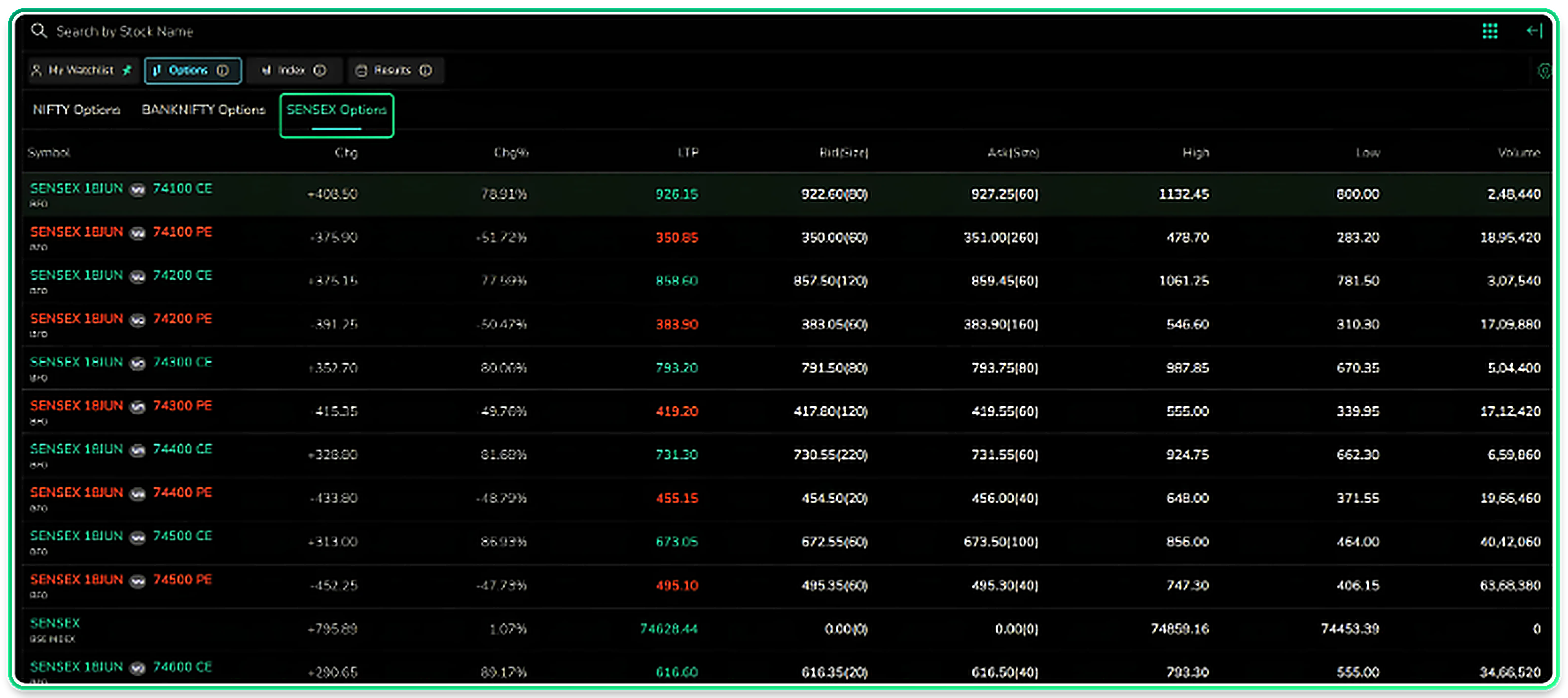Open the info icon beside Results tab

point(426,70)
